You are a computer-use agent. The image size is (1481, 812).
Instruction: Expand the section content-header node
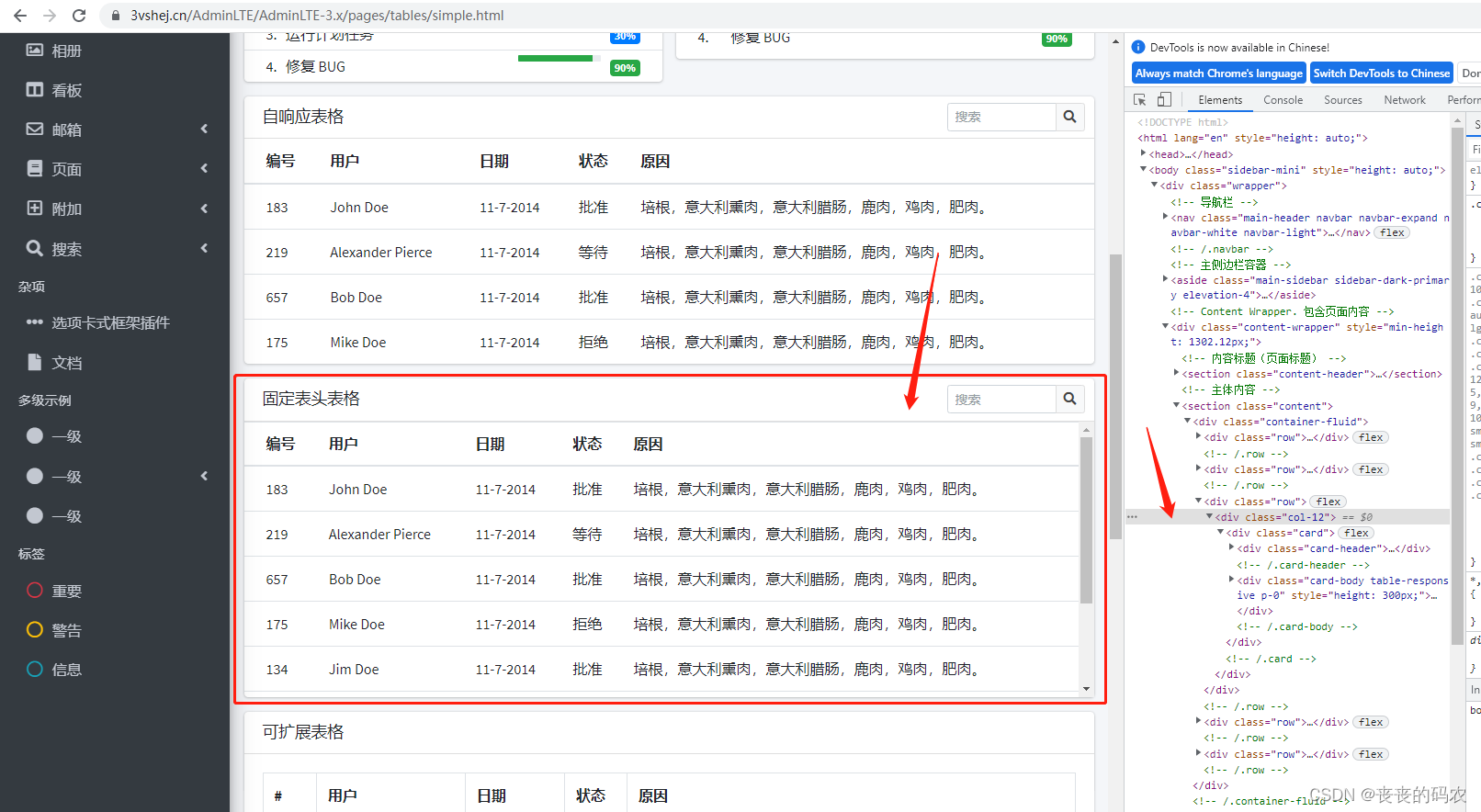click(1176, 373)
